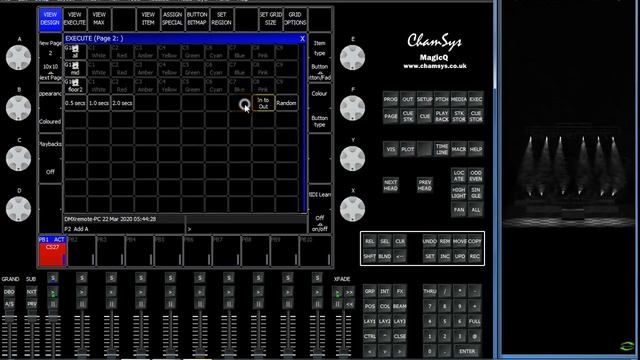Click the TIME LINE key
Screen dimensions: 640x360
click(x=442, y=149)
